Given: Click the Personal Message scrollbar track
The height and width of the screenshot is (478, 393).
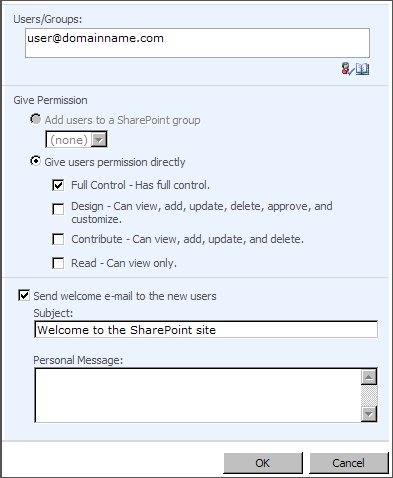Looking at the screenshot, I should coord(369,396).
